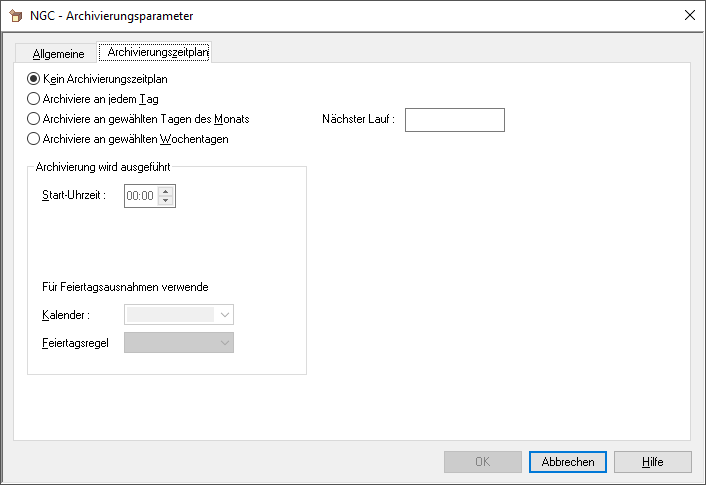
Task: Decrease Start-Uhrzeit with the down arrow
Action: point(166,201)
